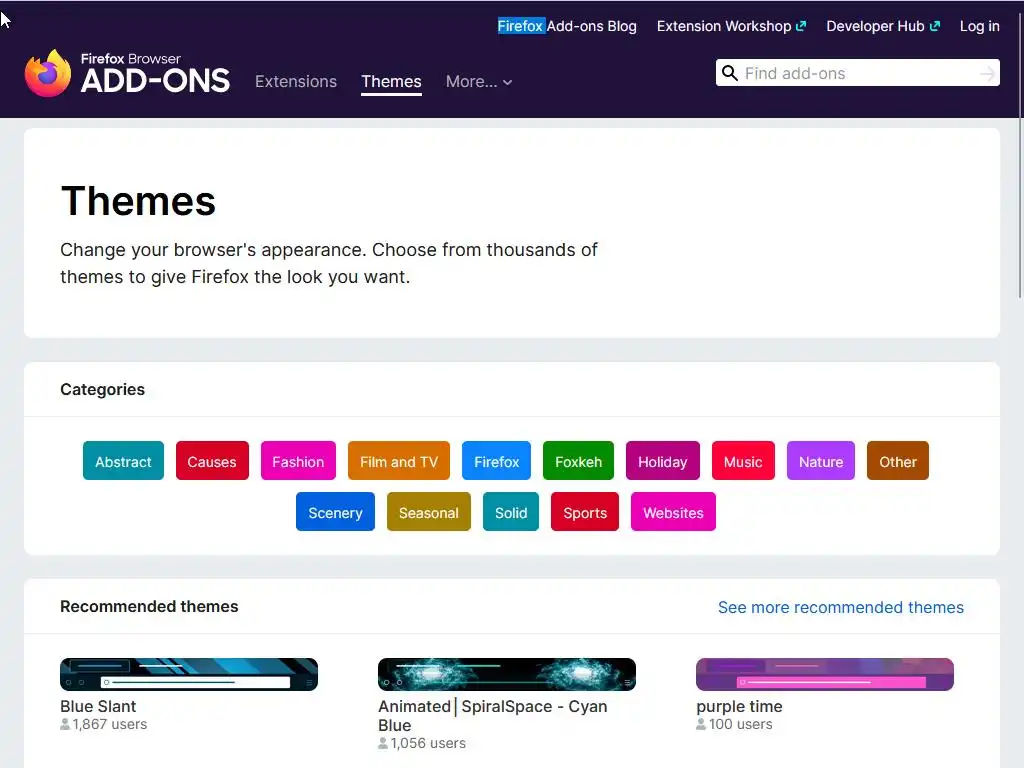Image resolution: width=1024 pixels, height=768 pixels.
Task: Click the purple time theme title
Action: [x=739, y=707]
